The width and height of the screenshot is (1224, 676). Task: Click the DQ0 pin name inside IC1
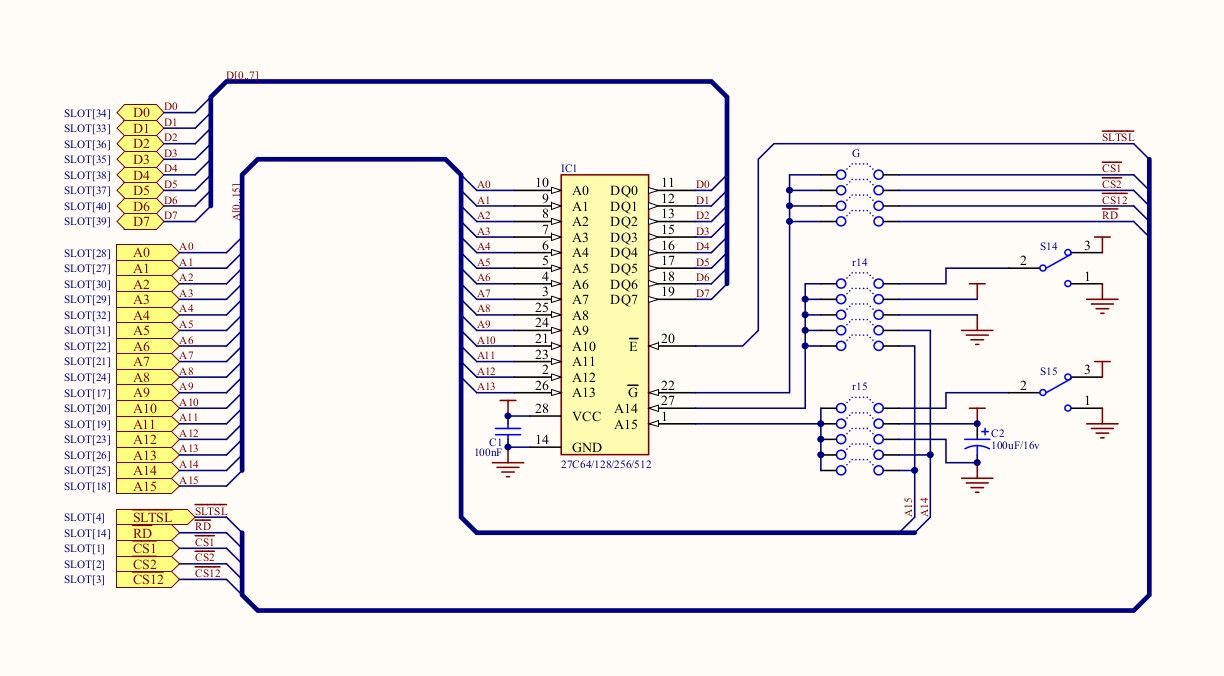click(624, 191)
